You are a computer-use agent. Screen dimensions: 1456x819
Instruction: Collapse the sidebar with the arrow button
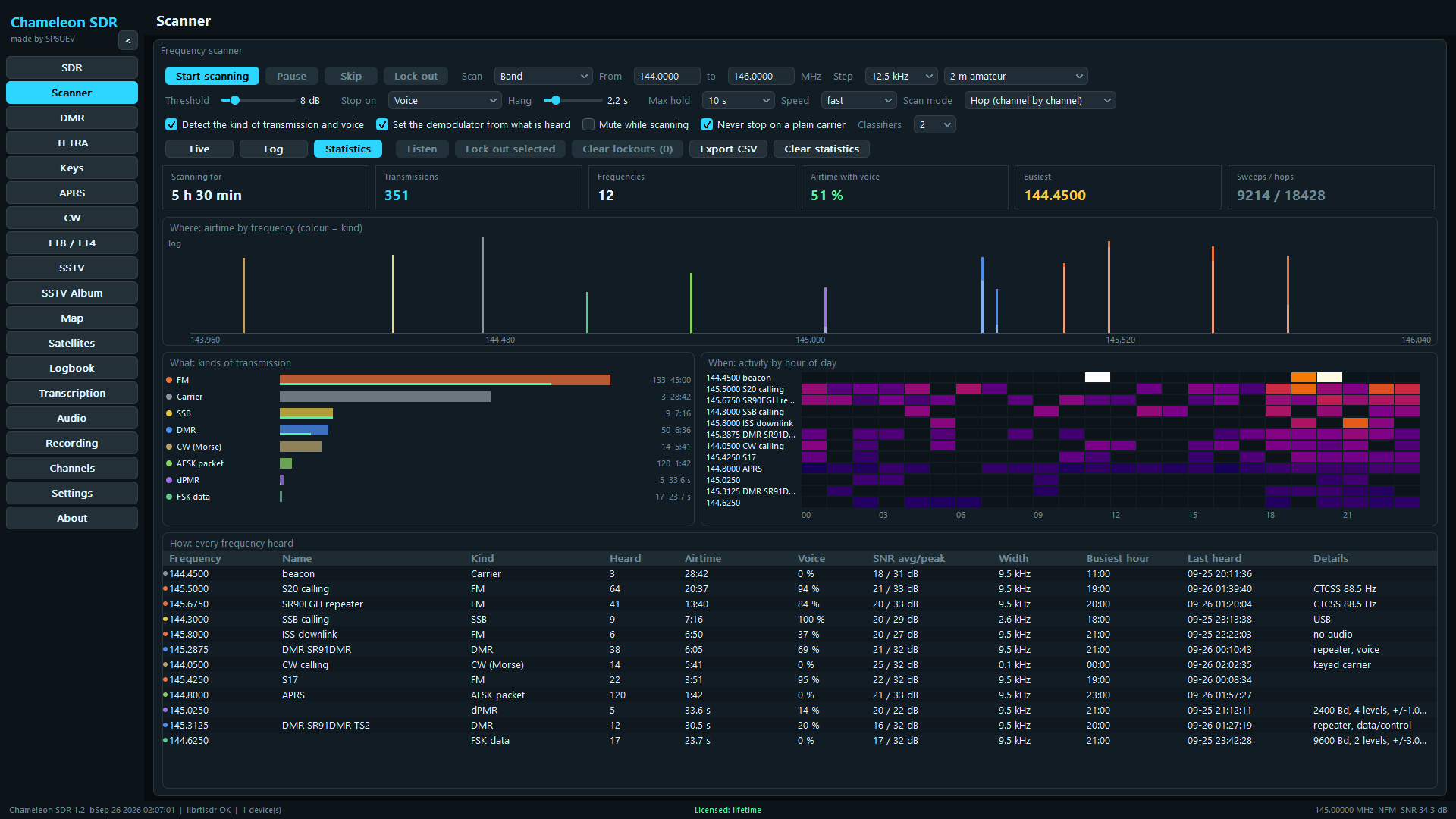127,41
